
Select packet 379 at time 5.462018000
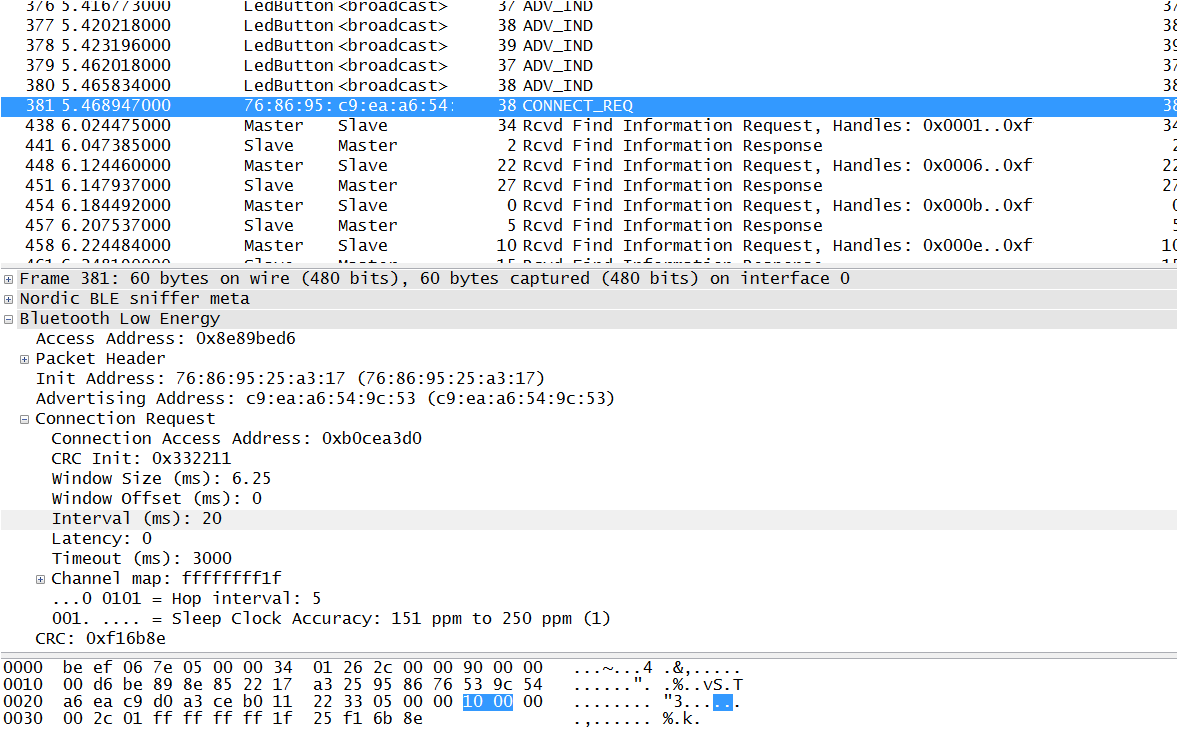pos(589,65)
